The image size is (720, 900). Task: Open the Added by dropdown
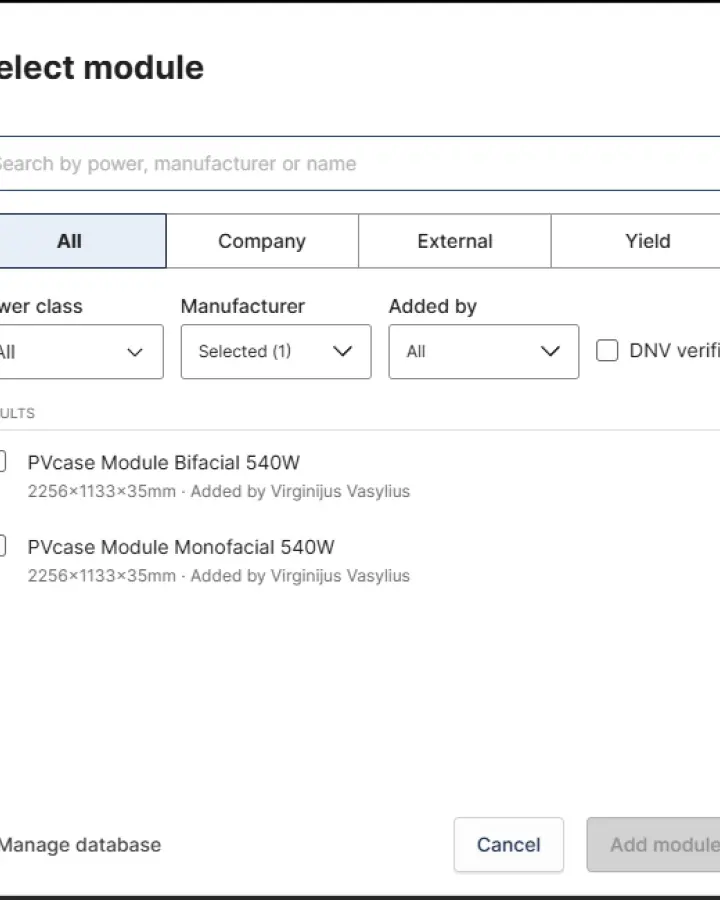click(484, 352)
